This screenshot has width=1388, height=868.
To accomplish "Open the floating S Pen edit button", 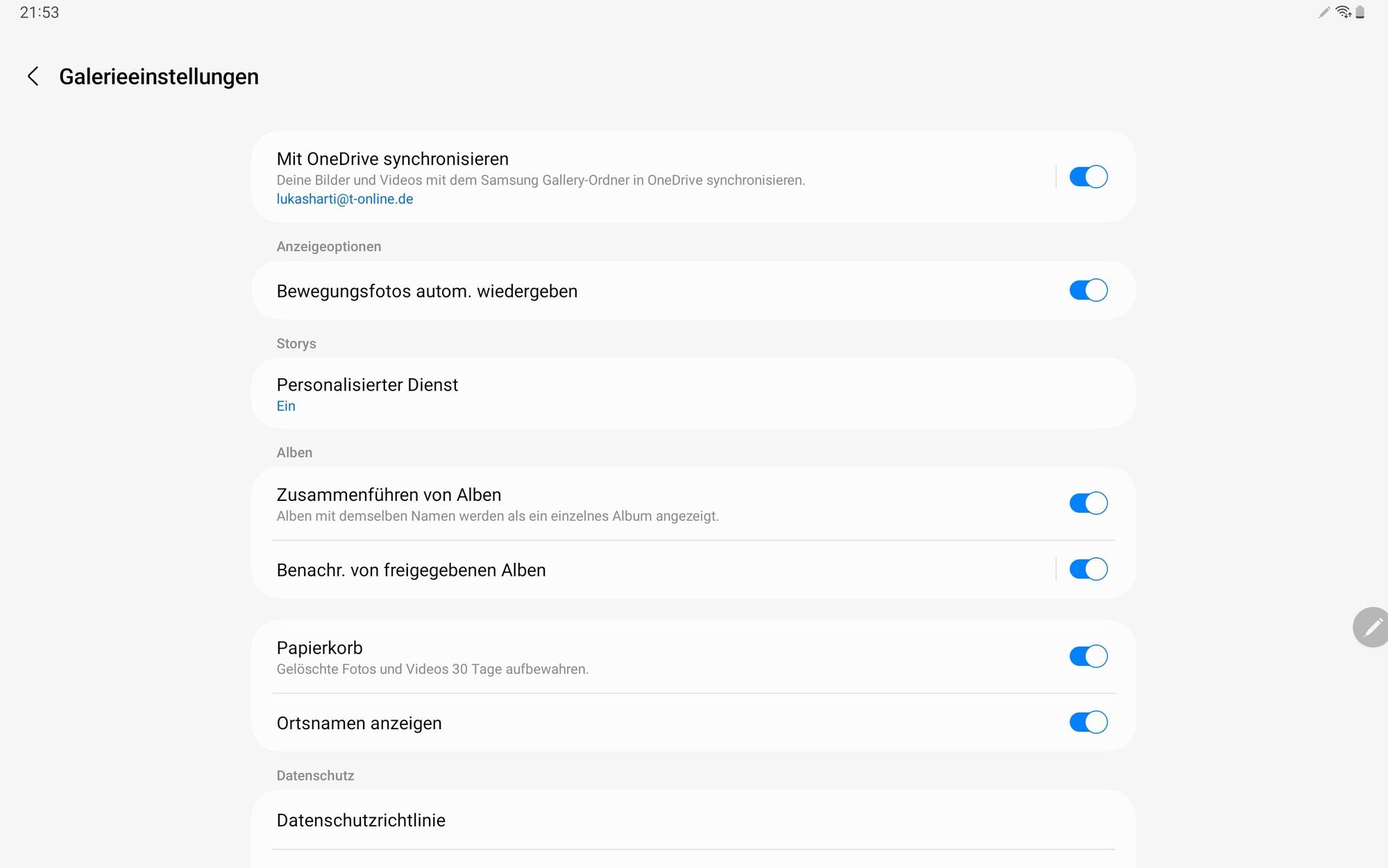I will (1372, 627).
